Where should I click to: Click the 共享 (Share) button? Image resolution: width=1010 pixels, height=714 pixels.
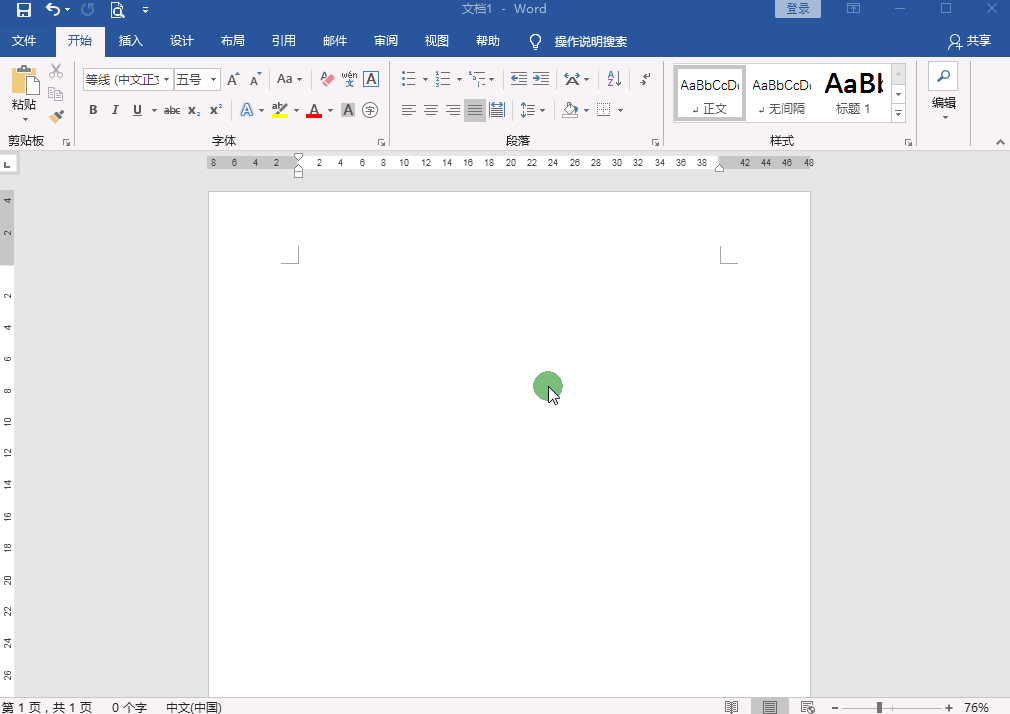coord(969,41)
